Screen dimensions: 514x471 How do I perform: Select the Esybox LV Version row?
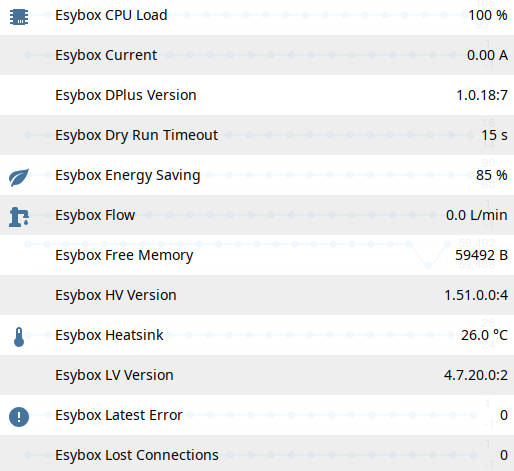click(257, 375)
